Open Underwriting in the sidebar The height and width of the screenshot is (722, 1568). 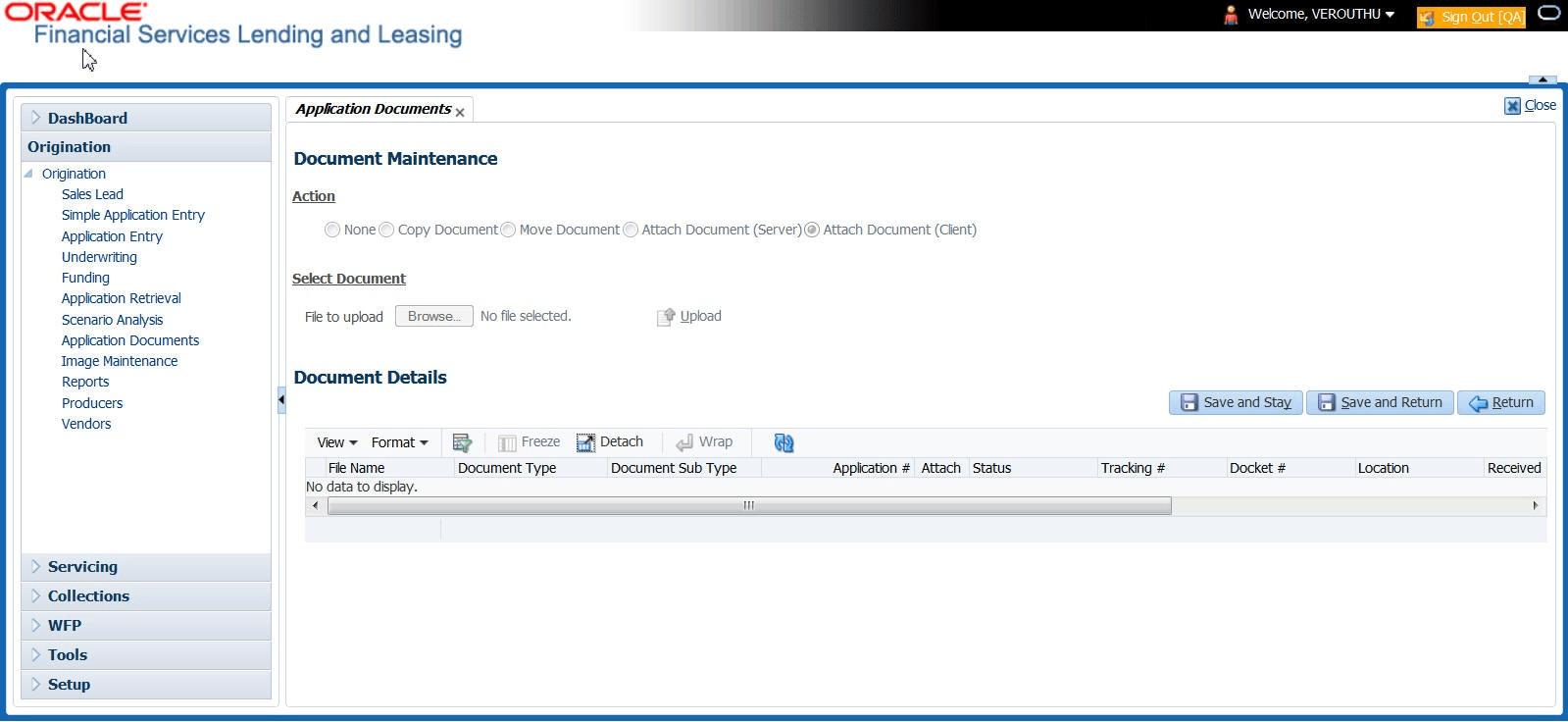[99, 257]
